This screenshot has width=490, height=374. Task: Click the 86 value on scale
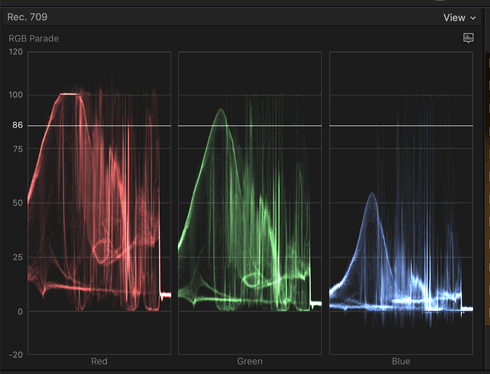click(18, 125)
